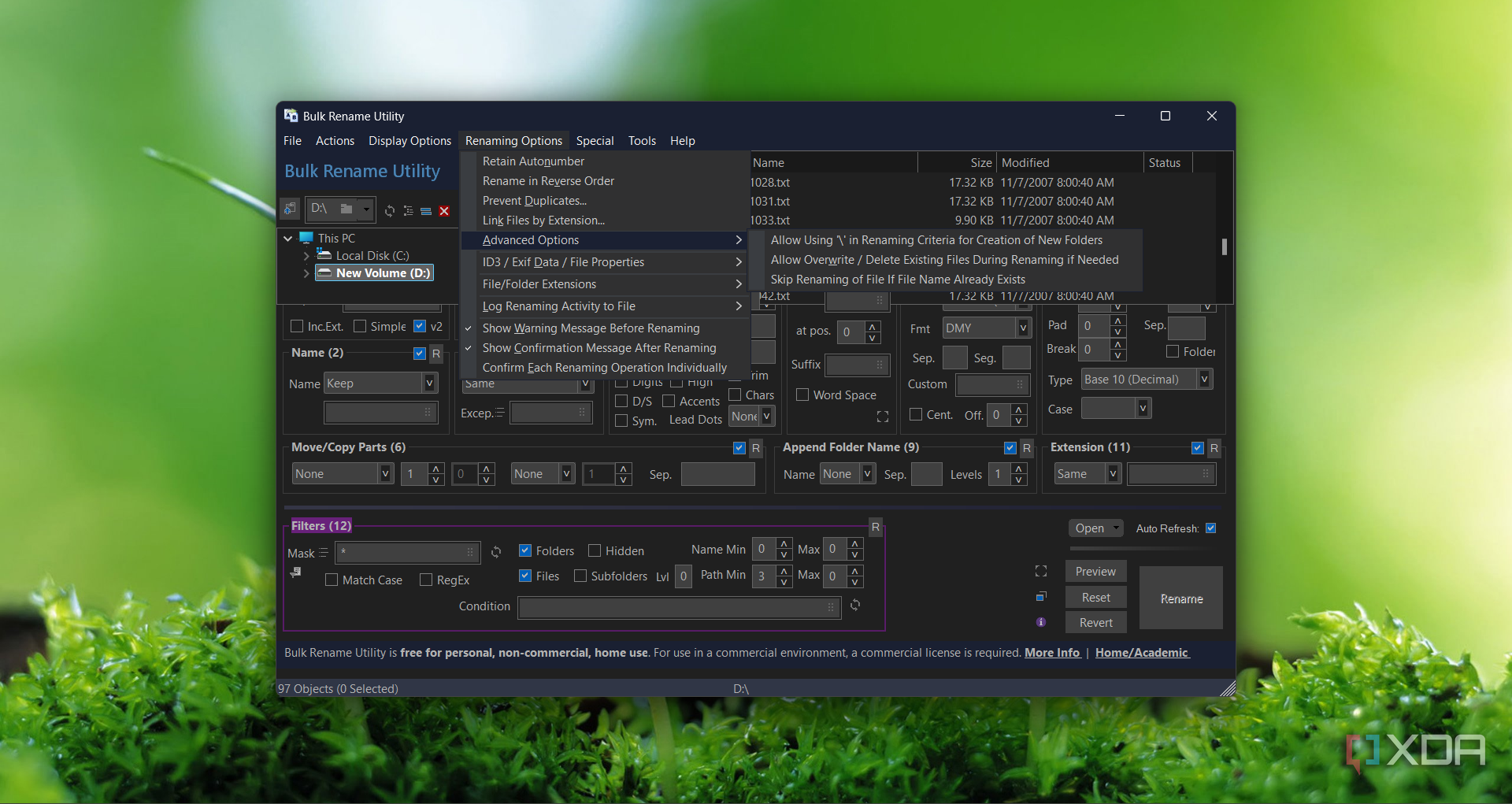Click the tree view icon in folder toolbar
The width and height of the screenshot is (1512, 804).
click(408, 210)
